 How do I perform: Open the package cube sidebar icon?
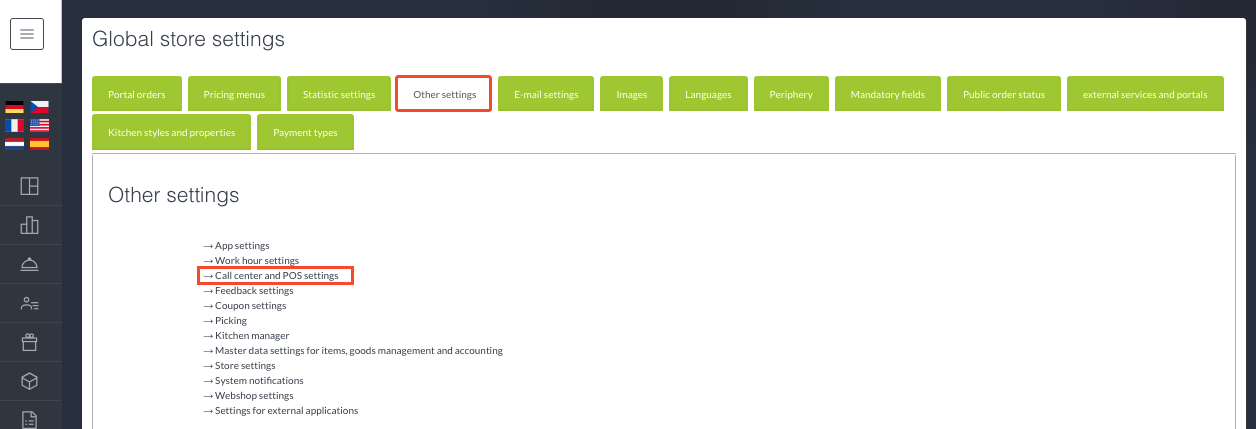tap(30, 382)
